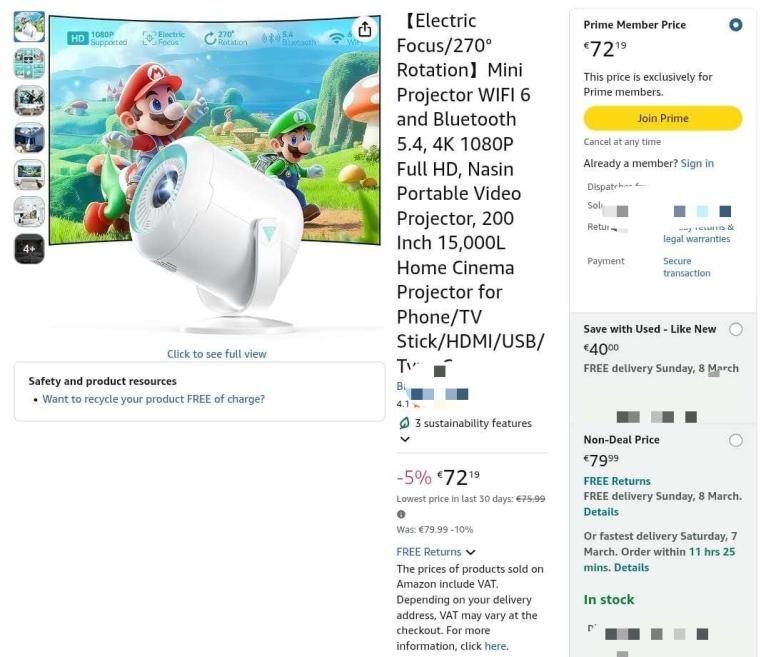Click the Sign in link
Viewport: 771px width, 657px height.
point(697,163)
